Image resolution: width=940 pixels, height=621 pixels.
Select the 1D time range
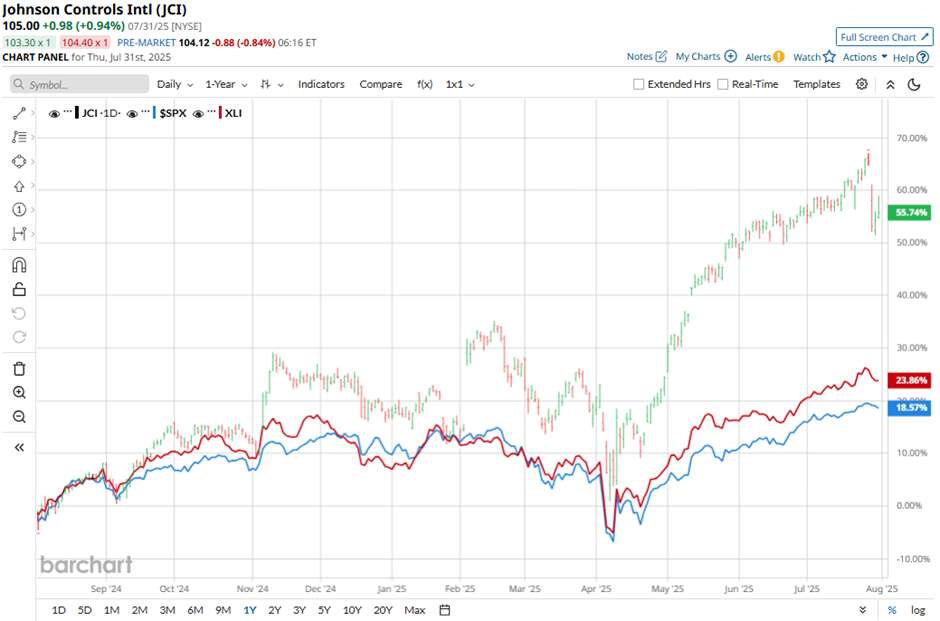59,610
